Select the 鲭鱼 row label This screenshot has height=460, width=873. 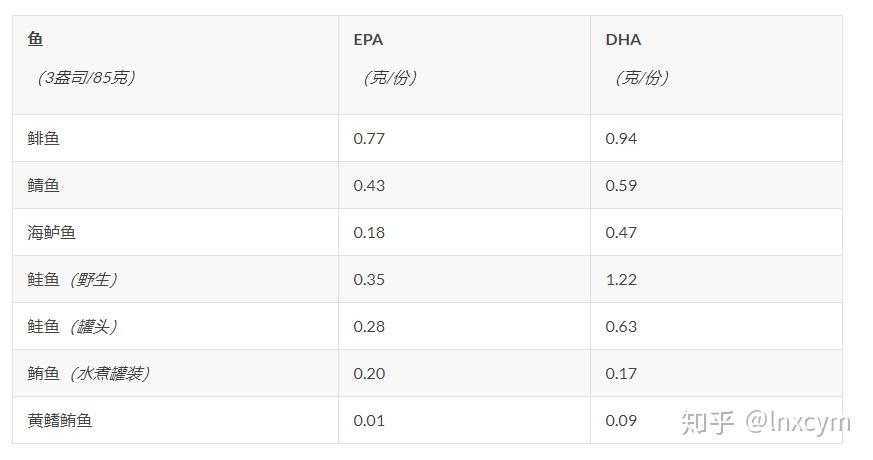pyautogui.click(x=44, y=185)
